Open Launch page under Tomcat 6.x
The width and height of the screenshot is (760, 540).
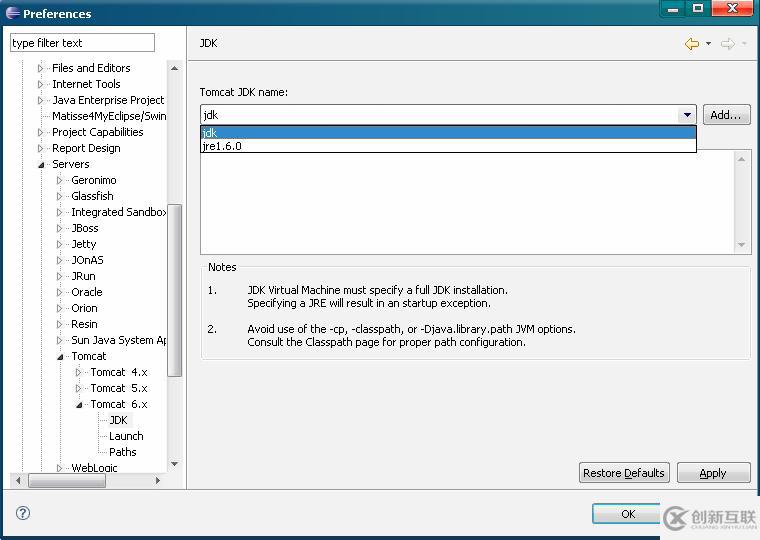pyautogui.click(x=126, y=436)
